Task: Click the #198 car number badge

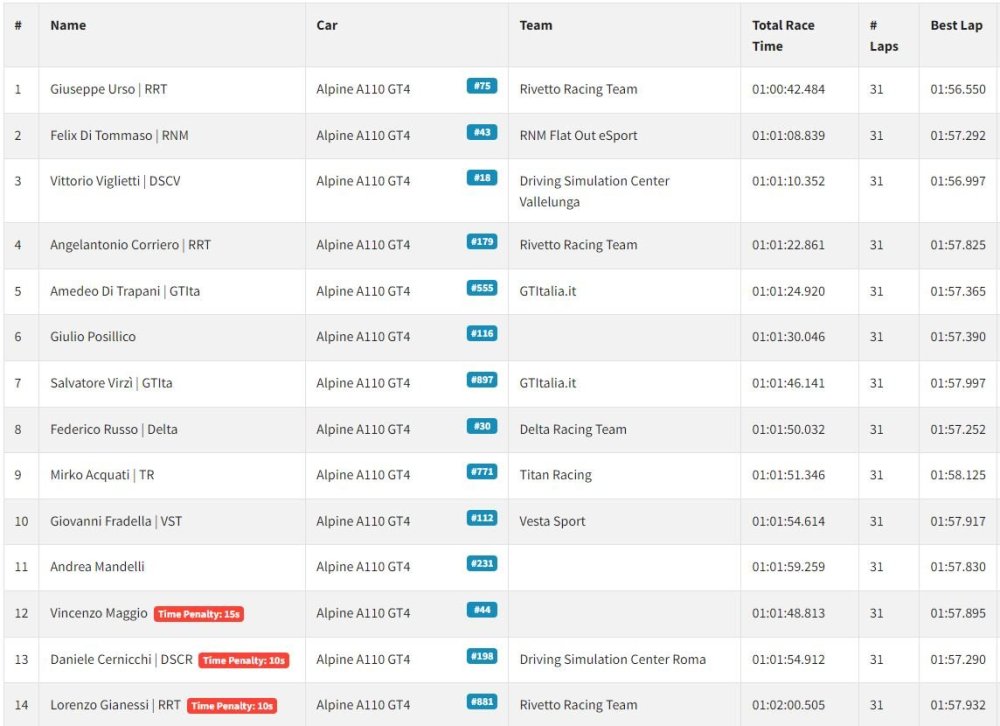Action: click(482, 656)
